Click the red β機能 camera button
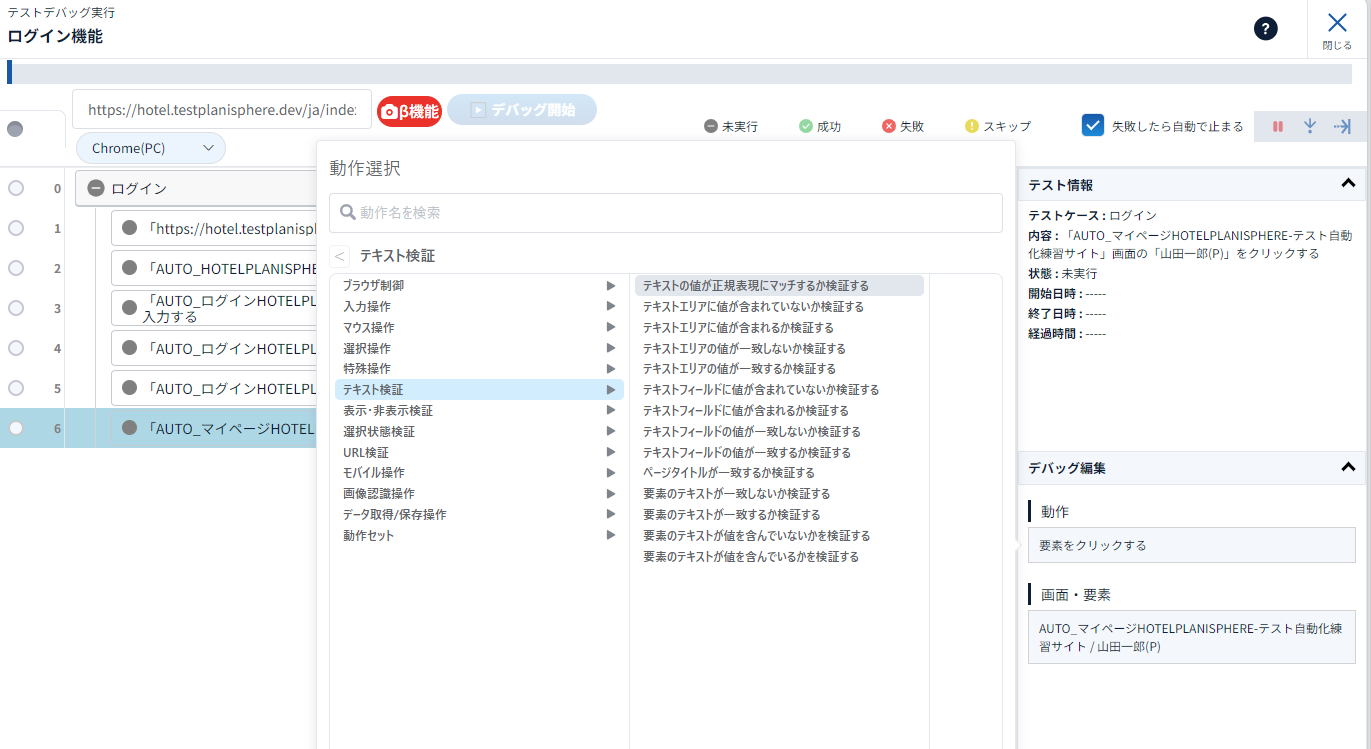The height and width of the screenshot is (749, 1371). coord(409,111)
